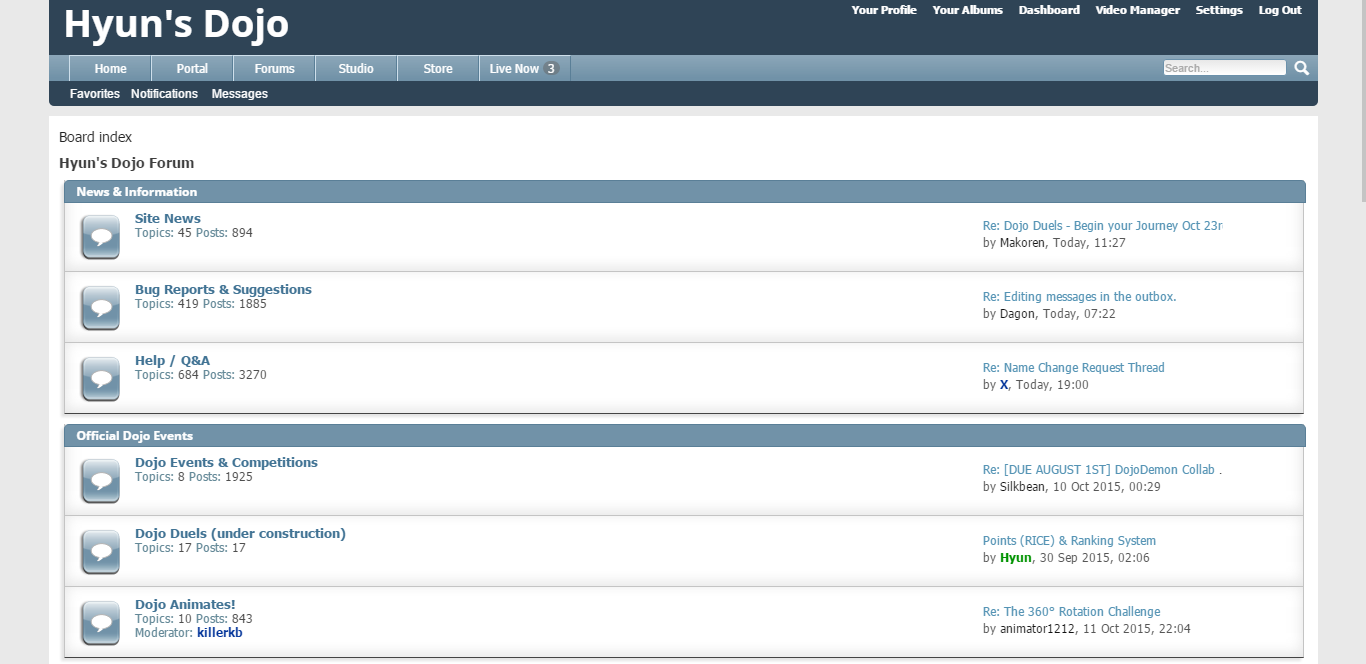This screenshot has width=1366, height=664.
Task: Click the Live Now count badge 3
Action: pos(551,69)
